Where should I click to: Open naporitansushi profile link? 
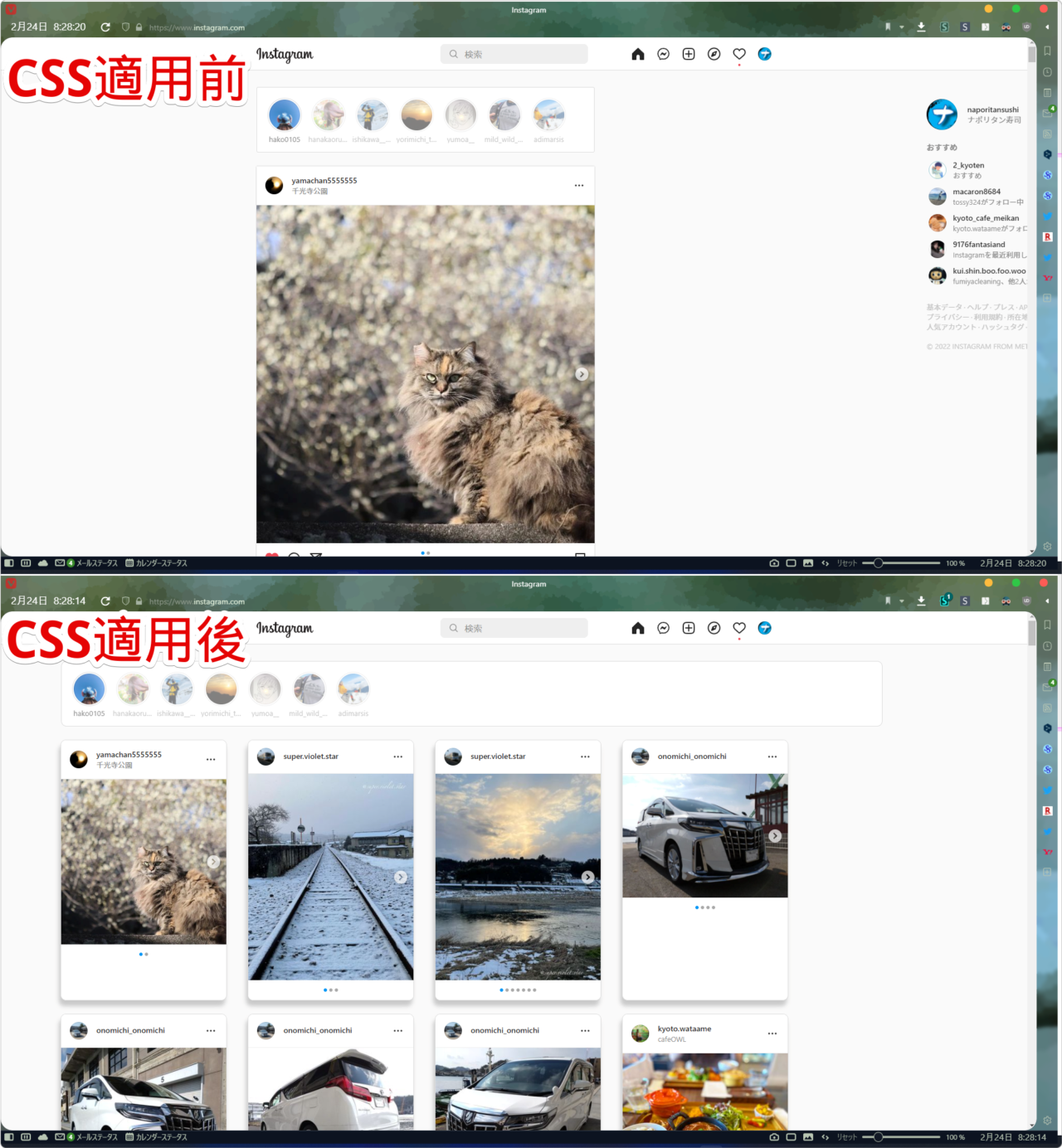[992, 109]
